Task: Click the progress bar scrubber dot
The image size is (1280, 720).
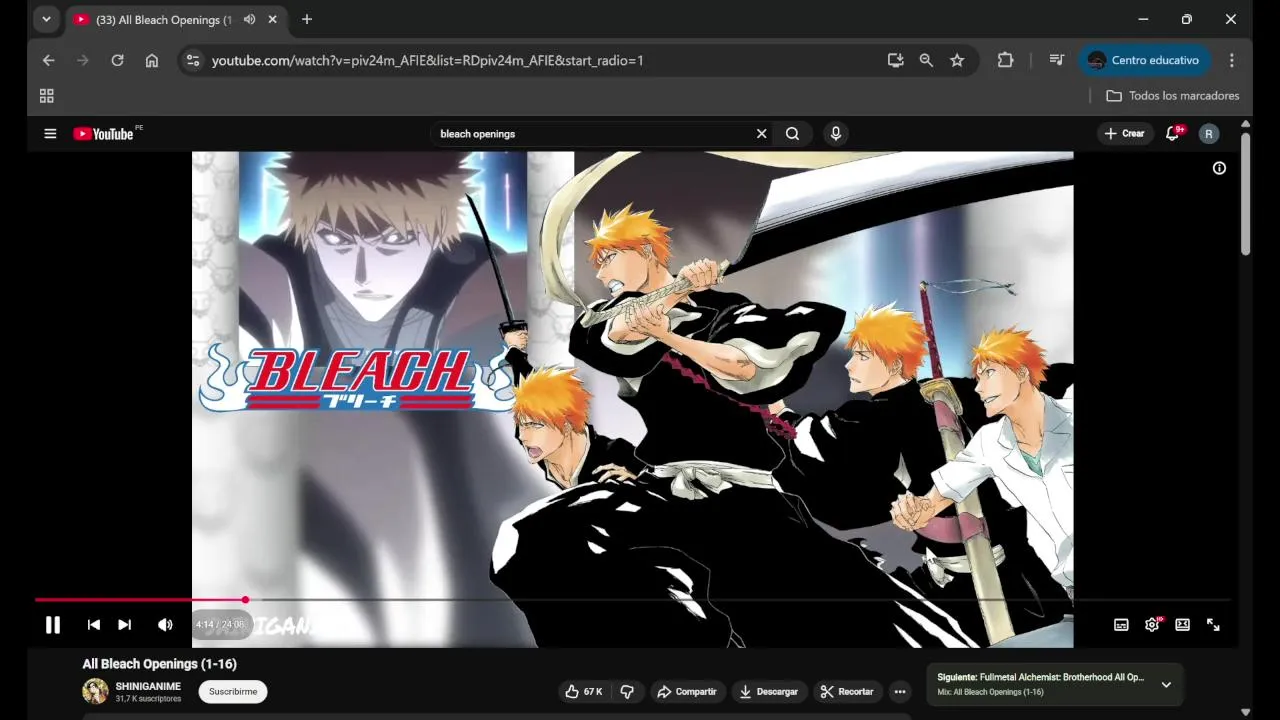Action: click(x=246, y=600)
